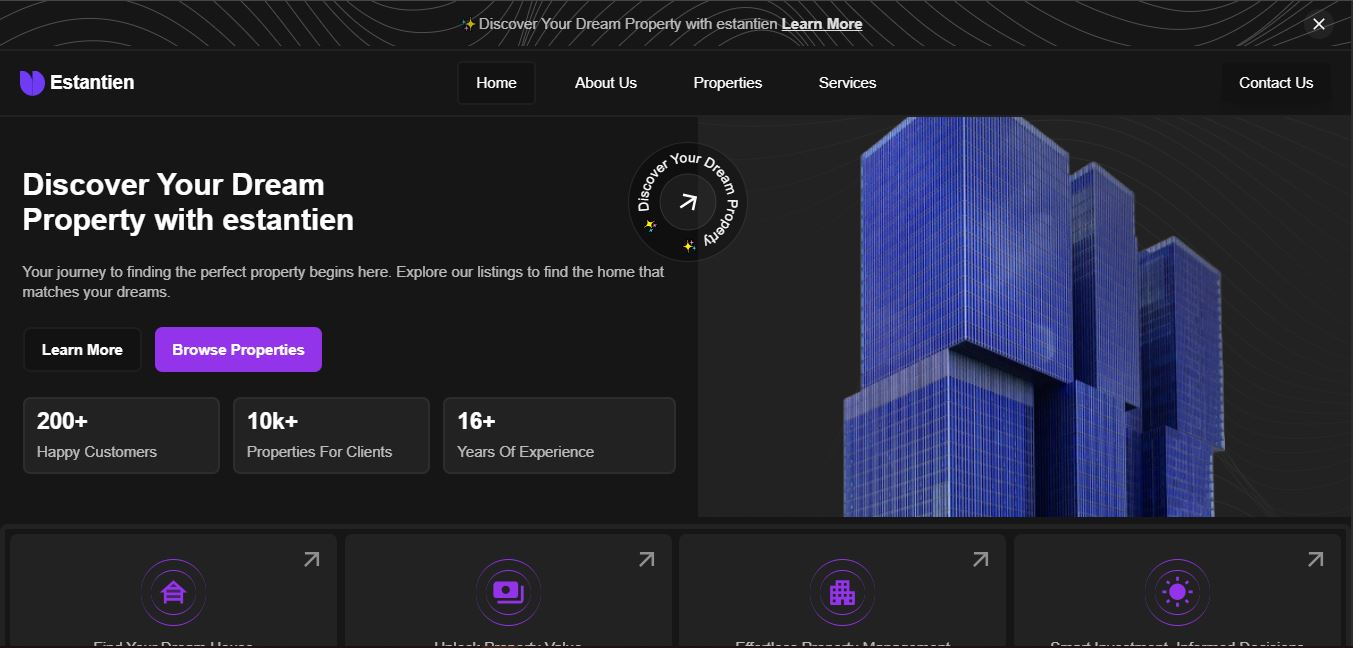The width and height of the screenshot is (1353, 648).
Task: Open the third card's corner arrow link
Action: click(981, 560)
